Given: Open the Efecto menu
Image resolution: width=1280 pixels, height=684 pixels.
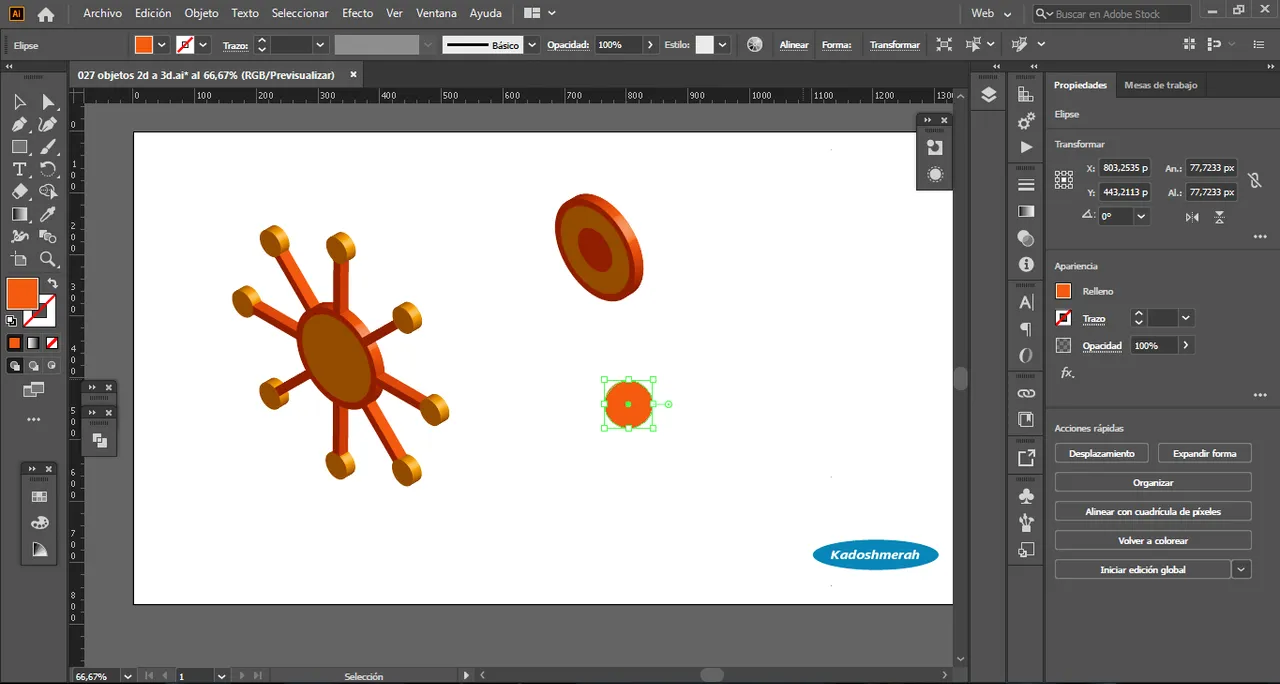Looking at the screenshot, I should [357, 14].
